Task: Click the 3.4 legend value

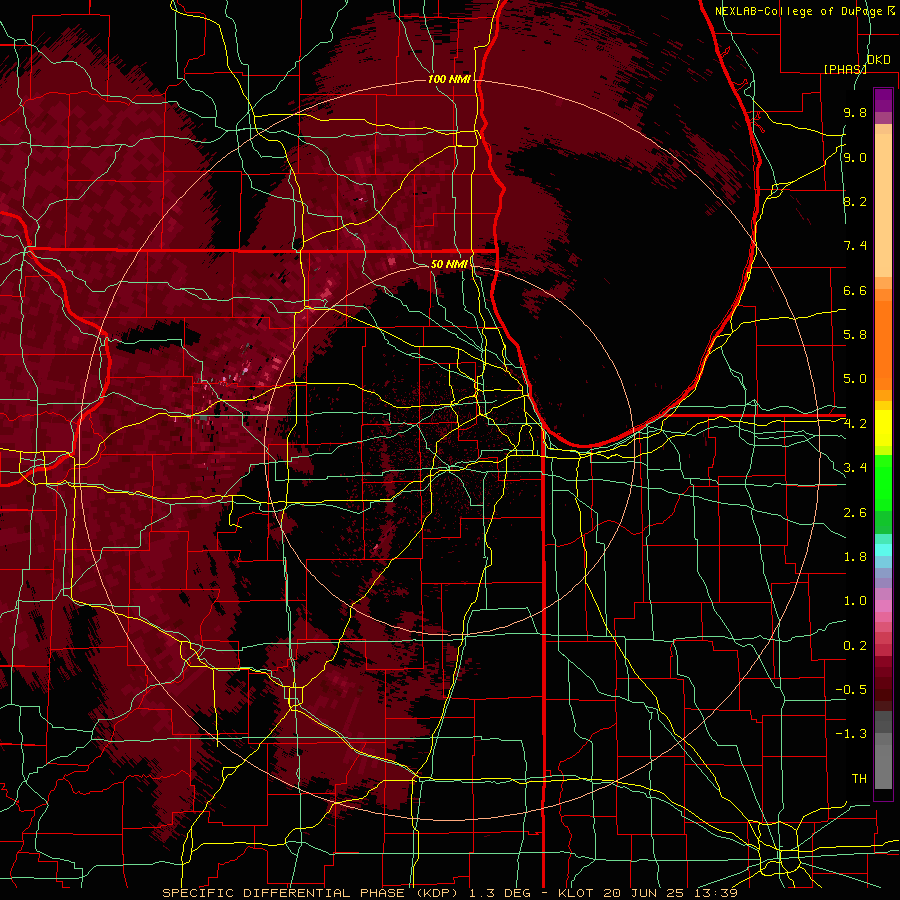Action: point(855,468)
